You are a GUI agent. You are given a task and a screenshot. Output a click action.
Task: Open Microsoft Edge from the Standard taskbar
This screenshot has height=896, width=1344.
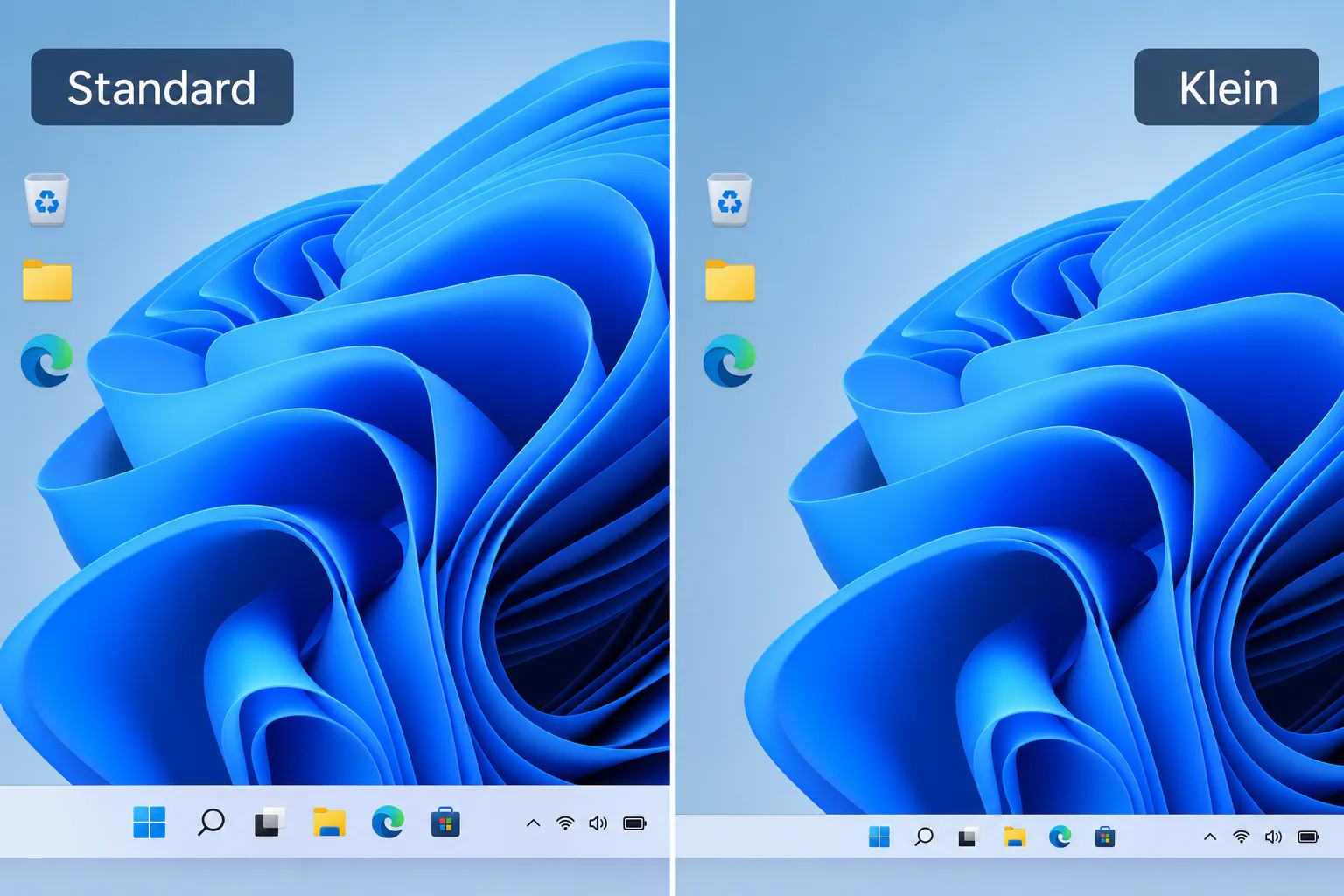[x=388, y=822]
